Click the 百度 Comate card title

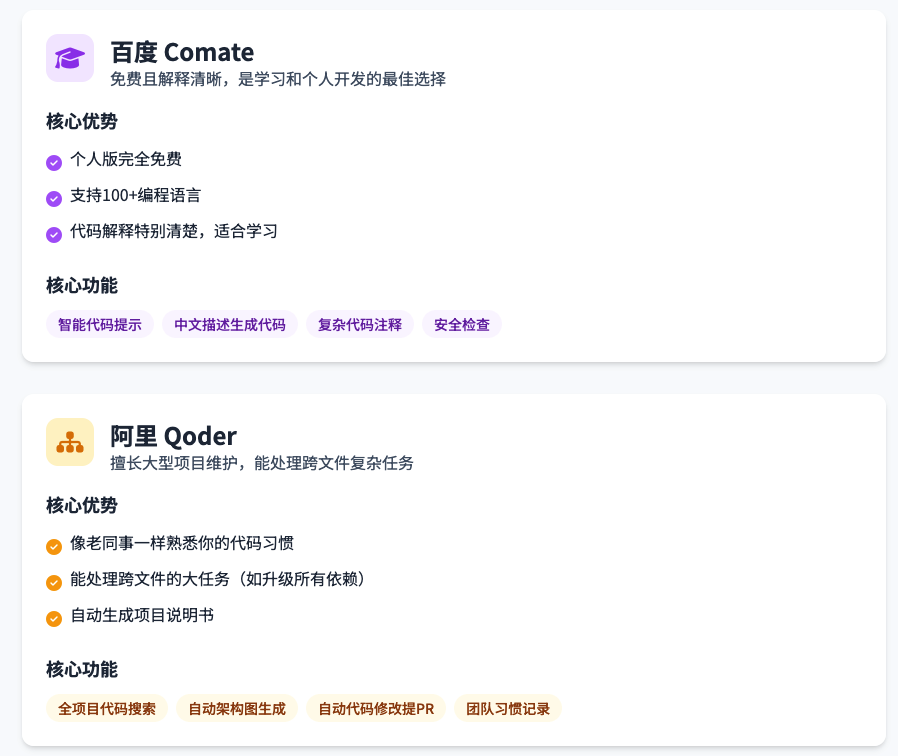point(182,52)
